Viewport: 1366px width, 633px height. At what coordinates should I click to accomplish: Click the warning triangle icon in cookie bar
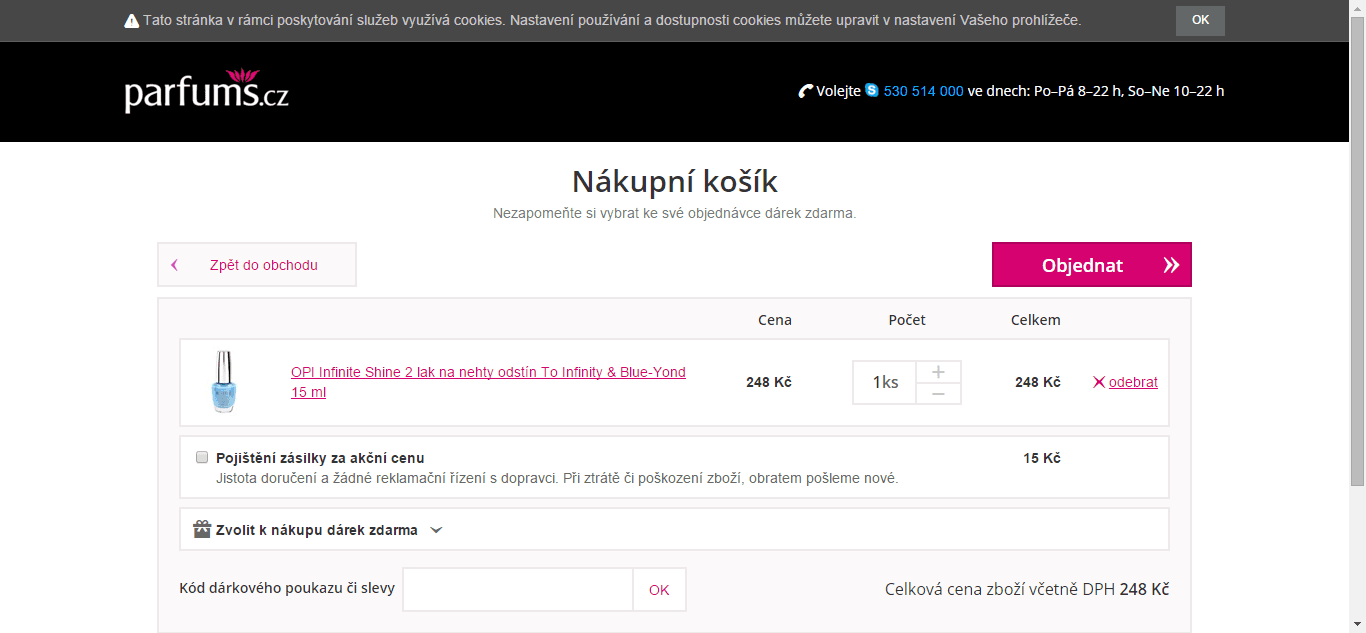[x=131, y=21]
